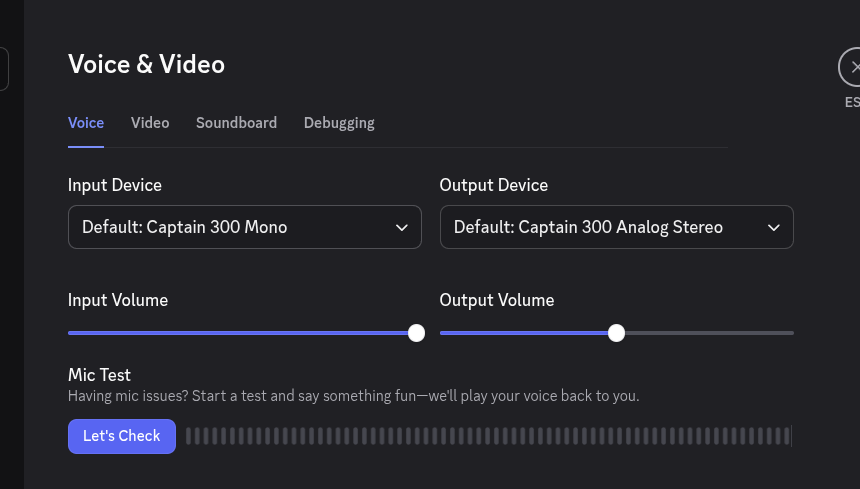
Task: Switch to the Voice tab
Action: click(86, 123)
